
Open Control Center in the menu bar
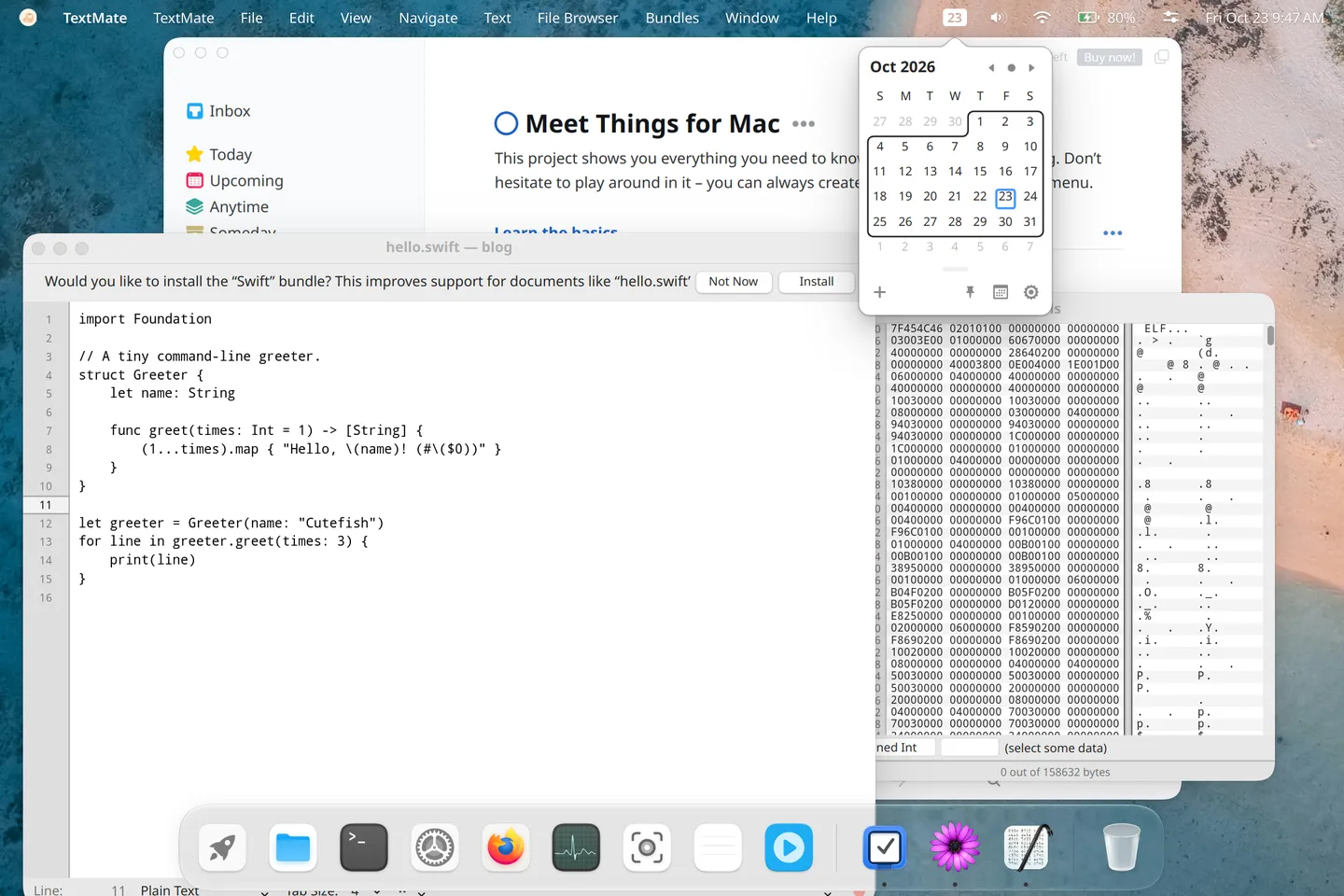[1170, 18]
